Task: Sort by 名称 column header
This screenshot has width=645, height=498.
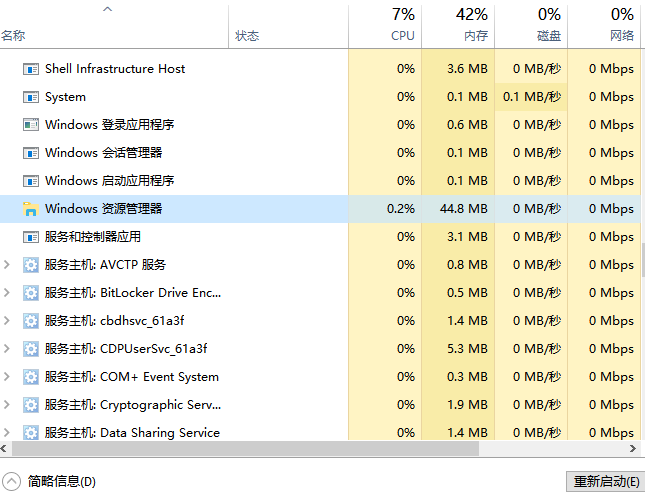Action: tap(114, 26)
